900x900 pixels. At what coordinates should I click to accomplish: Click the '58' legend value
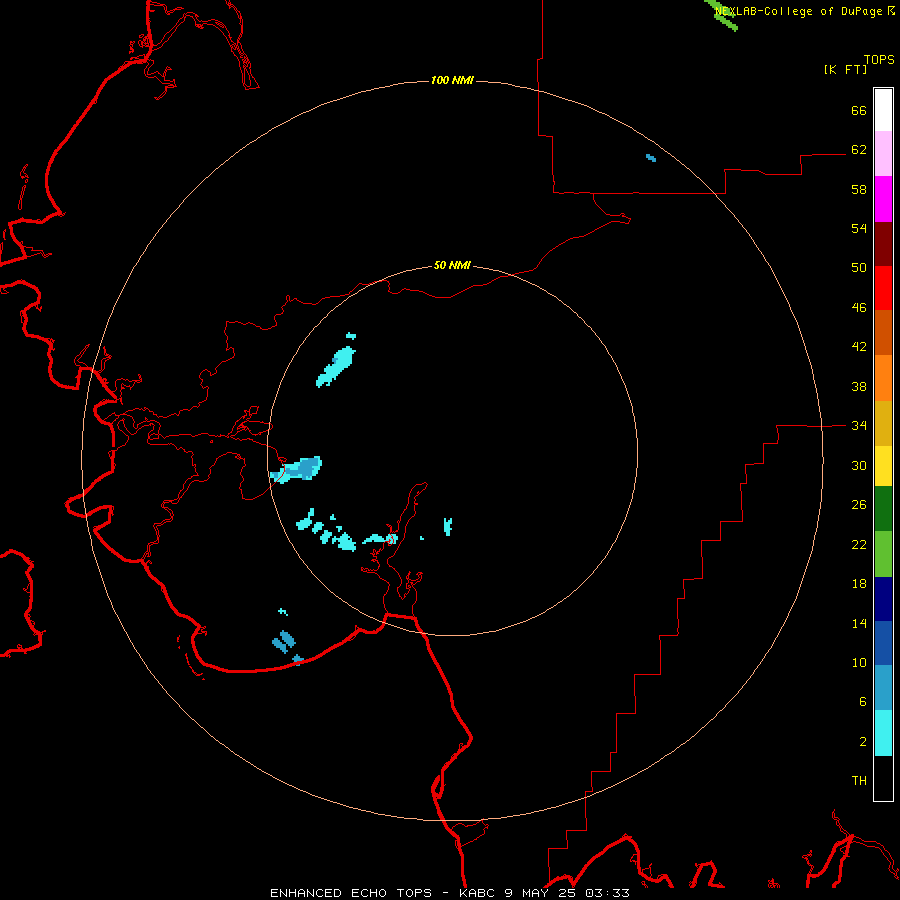[859, 189]
